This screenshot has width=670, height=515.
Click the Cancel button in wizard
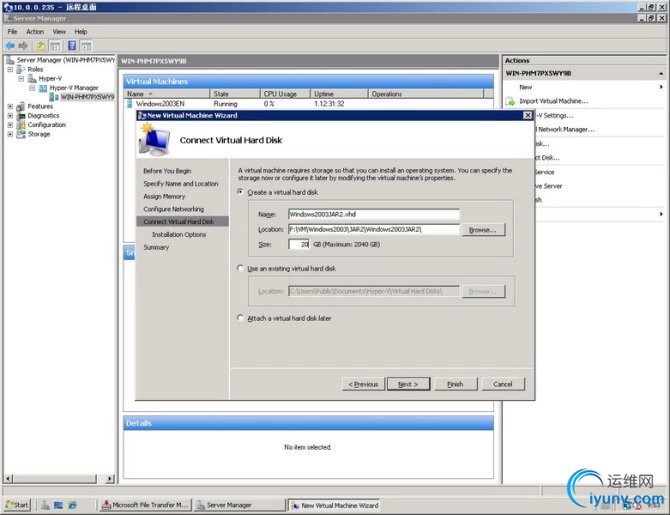pyautogui.click(x=503, y=384)
